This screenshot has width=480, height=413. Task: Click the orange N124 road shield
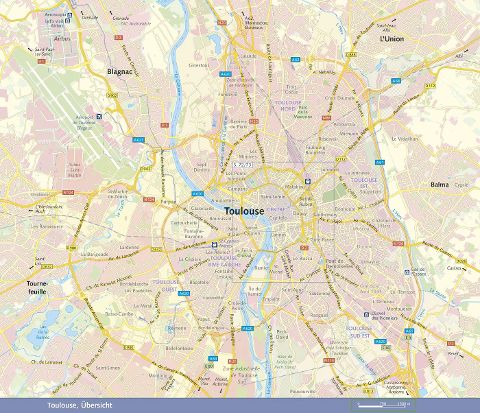68,193
